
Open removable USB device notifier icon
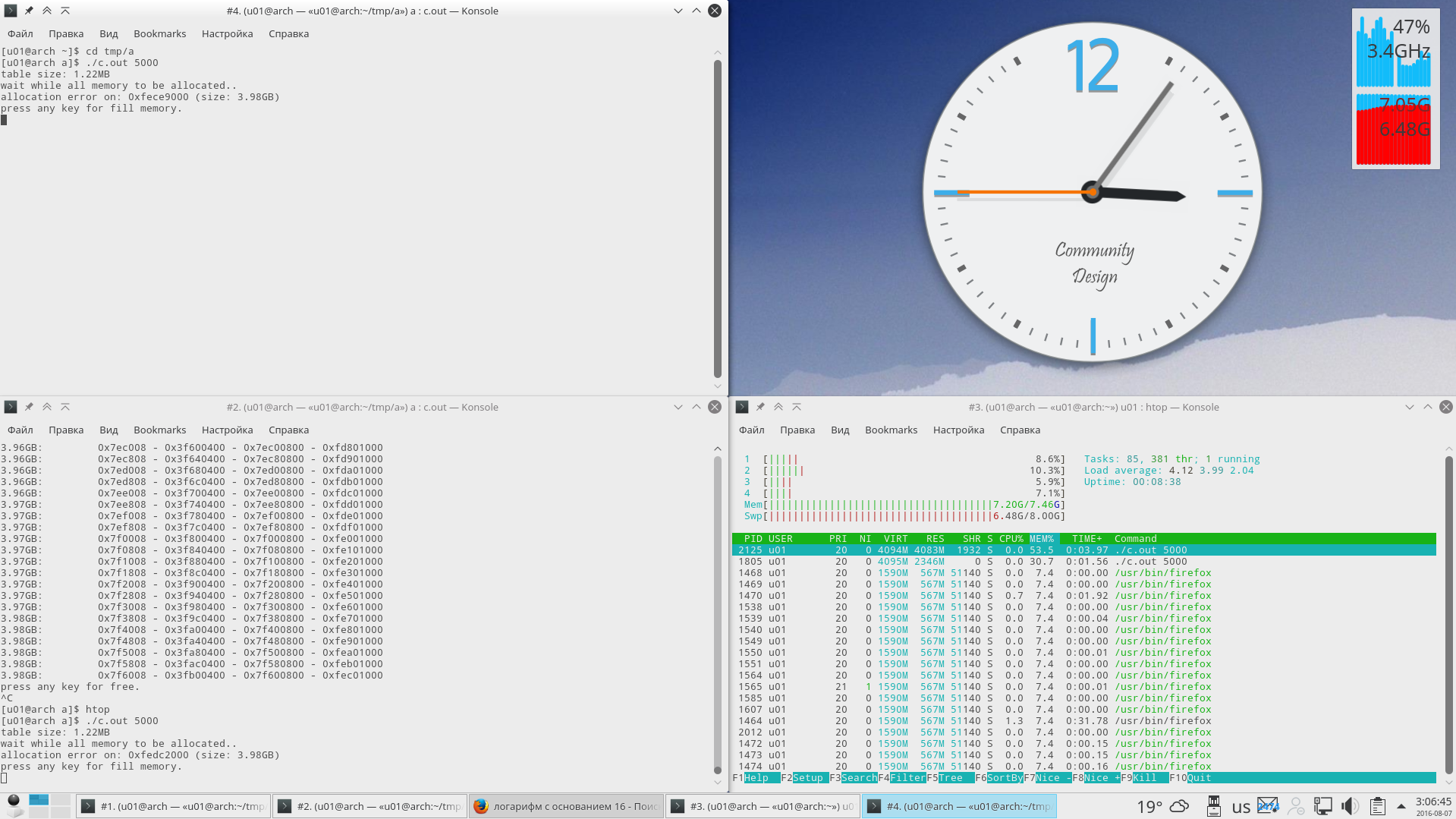(x=1214, y=806)
